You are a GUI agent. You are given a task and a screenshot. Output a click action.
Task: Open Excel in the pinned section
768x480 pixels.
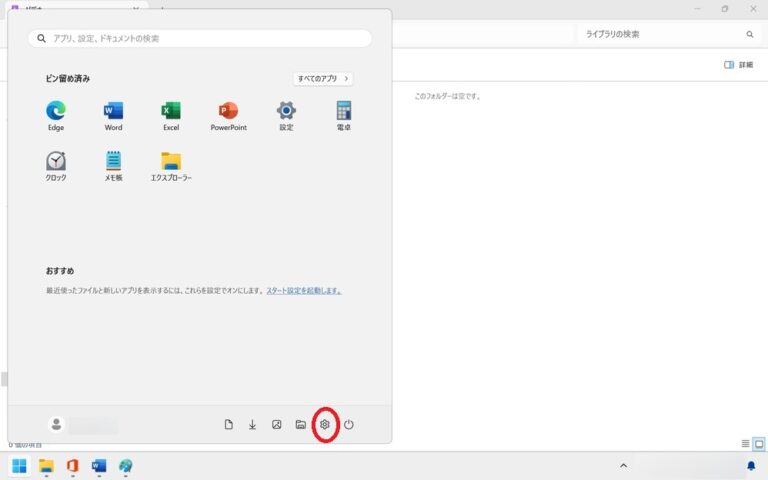(171, 112)
